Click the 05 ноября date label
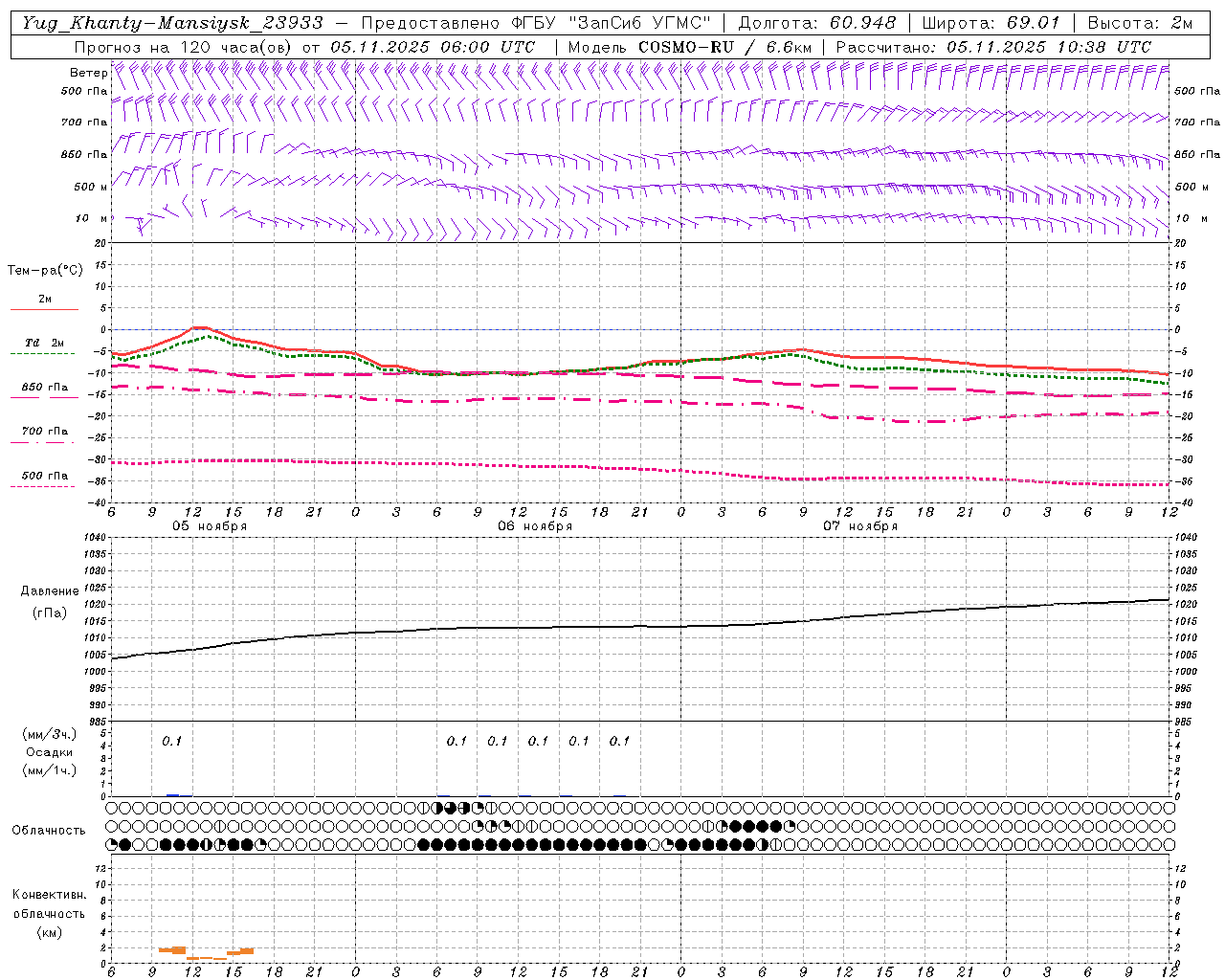1225x980 pixels. [210, 526]
